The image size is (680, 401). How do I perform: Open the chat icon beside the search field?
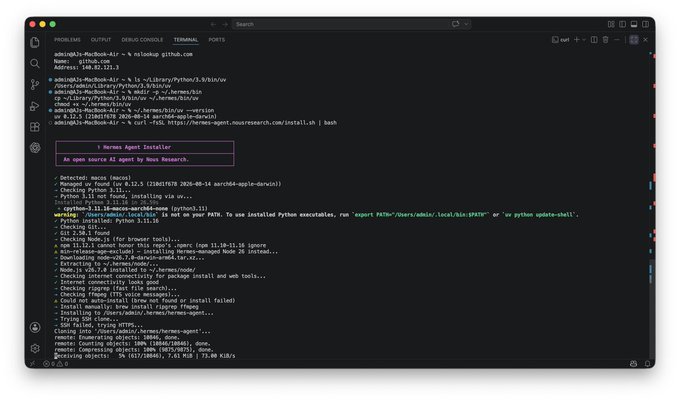click(455, 24)
